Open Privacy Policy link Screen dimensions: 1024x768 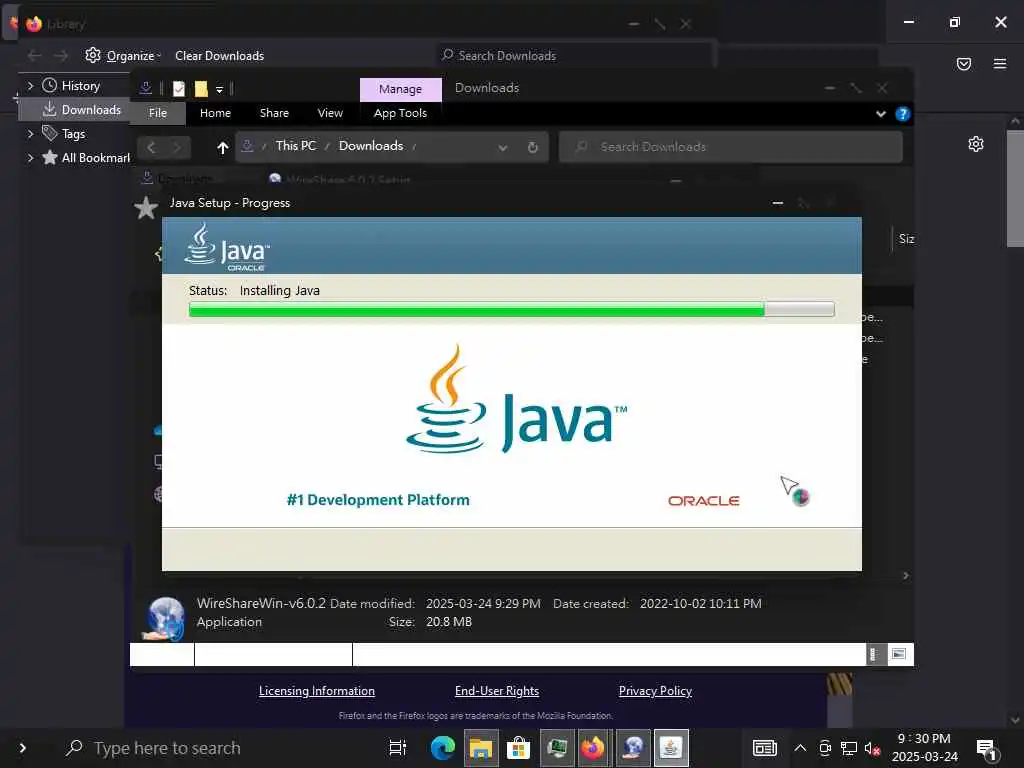point(655,691)
